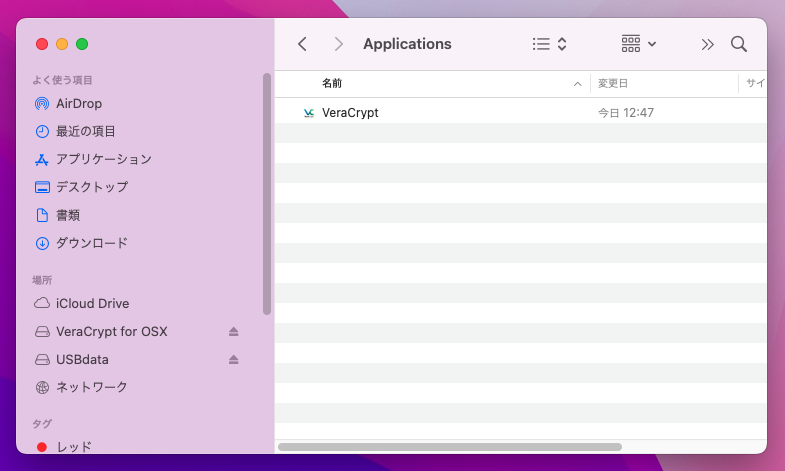The height and width of the screenshot is (471, 785).
Task: Open the group-by options dropdown
Action: coord(639,44)
